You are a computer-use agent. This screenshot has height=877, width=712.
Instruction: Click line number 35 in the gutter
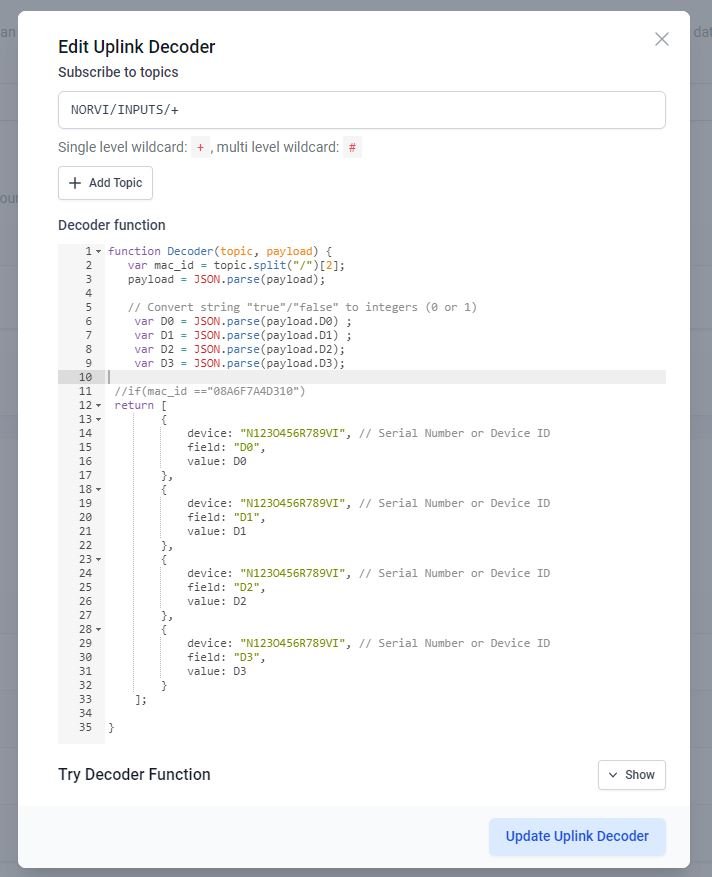click(84, 728)
